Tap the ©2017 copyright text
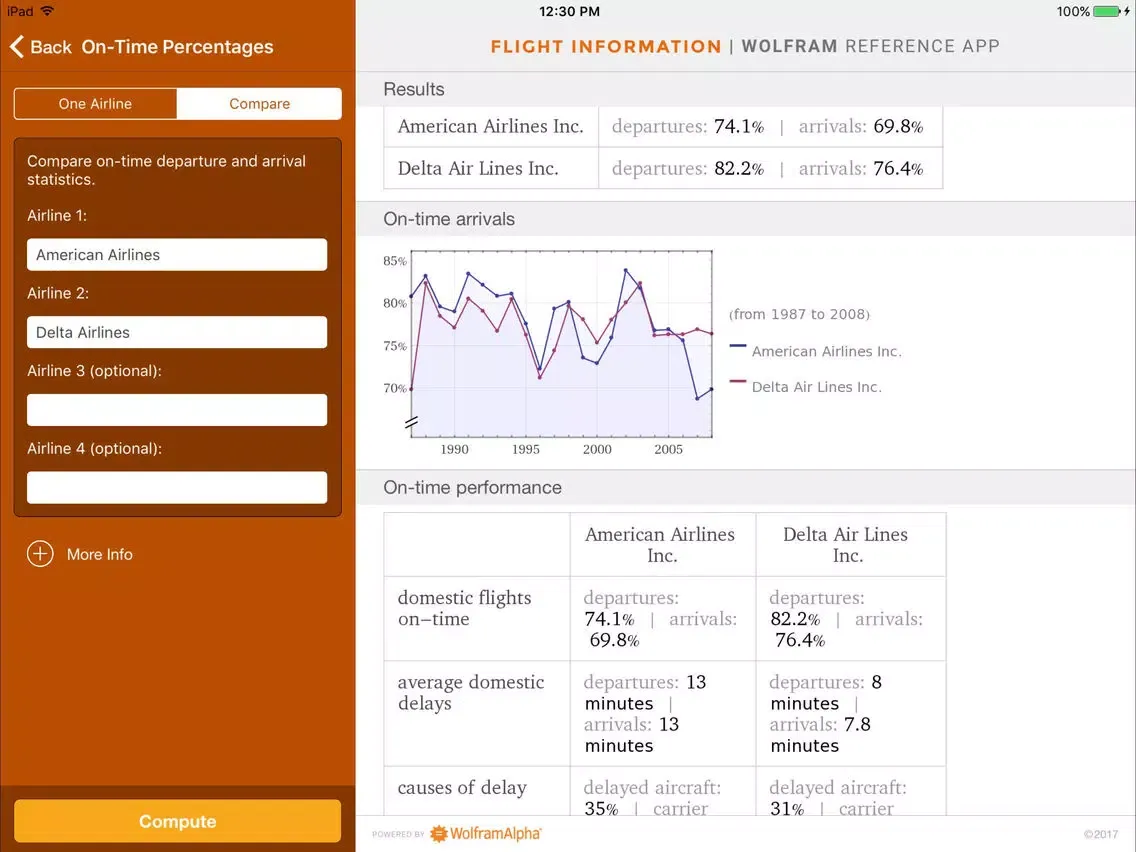The width and height of the screenshot is (1136, 852). coord(1100,834)
